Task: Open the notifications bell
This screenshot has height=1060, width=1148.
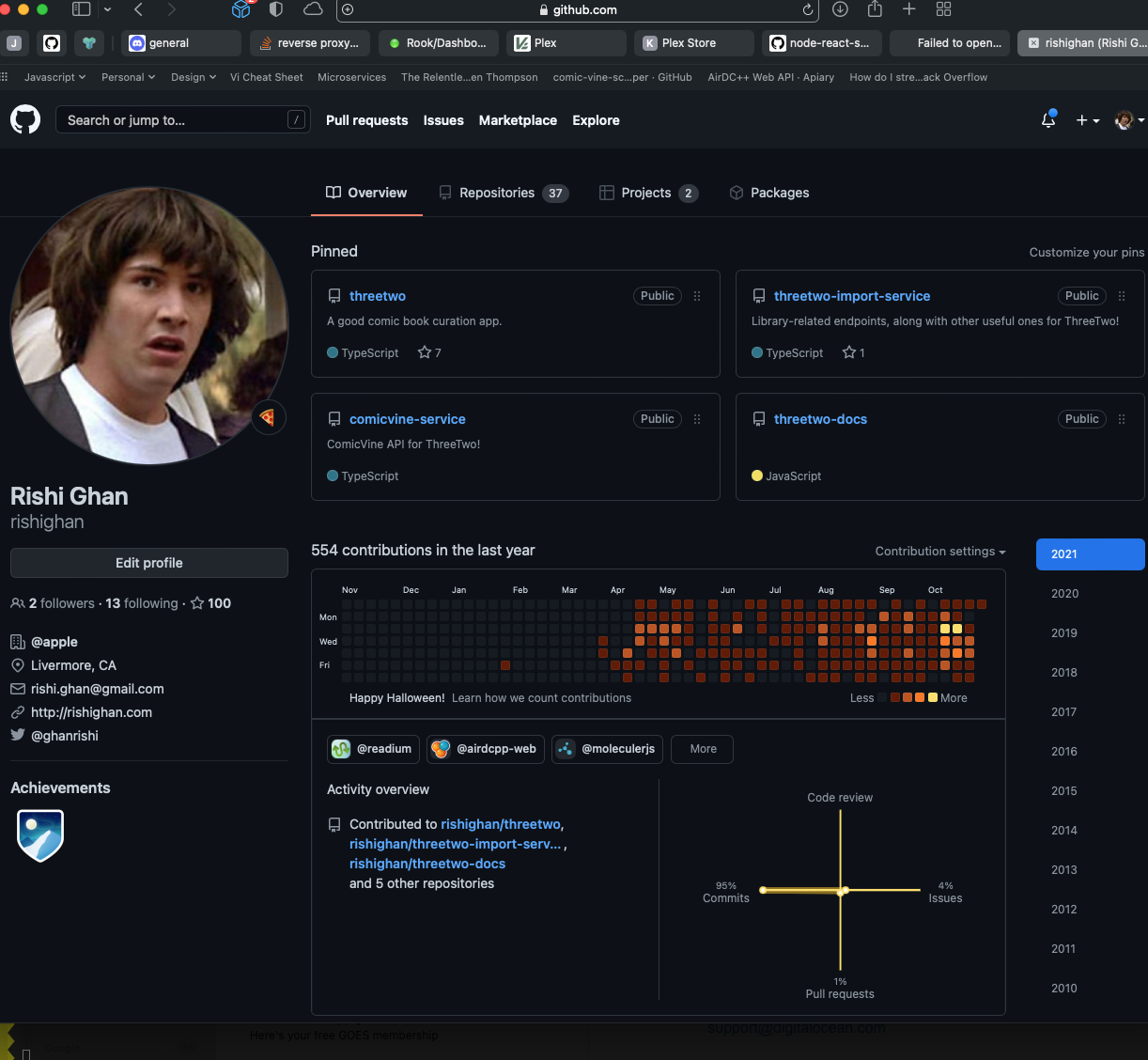Action: pos(1048,120)
